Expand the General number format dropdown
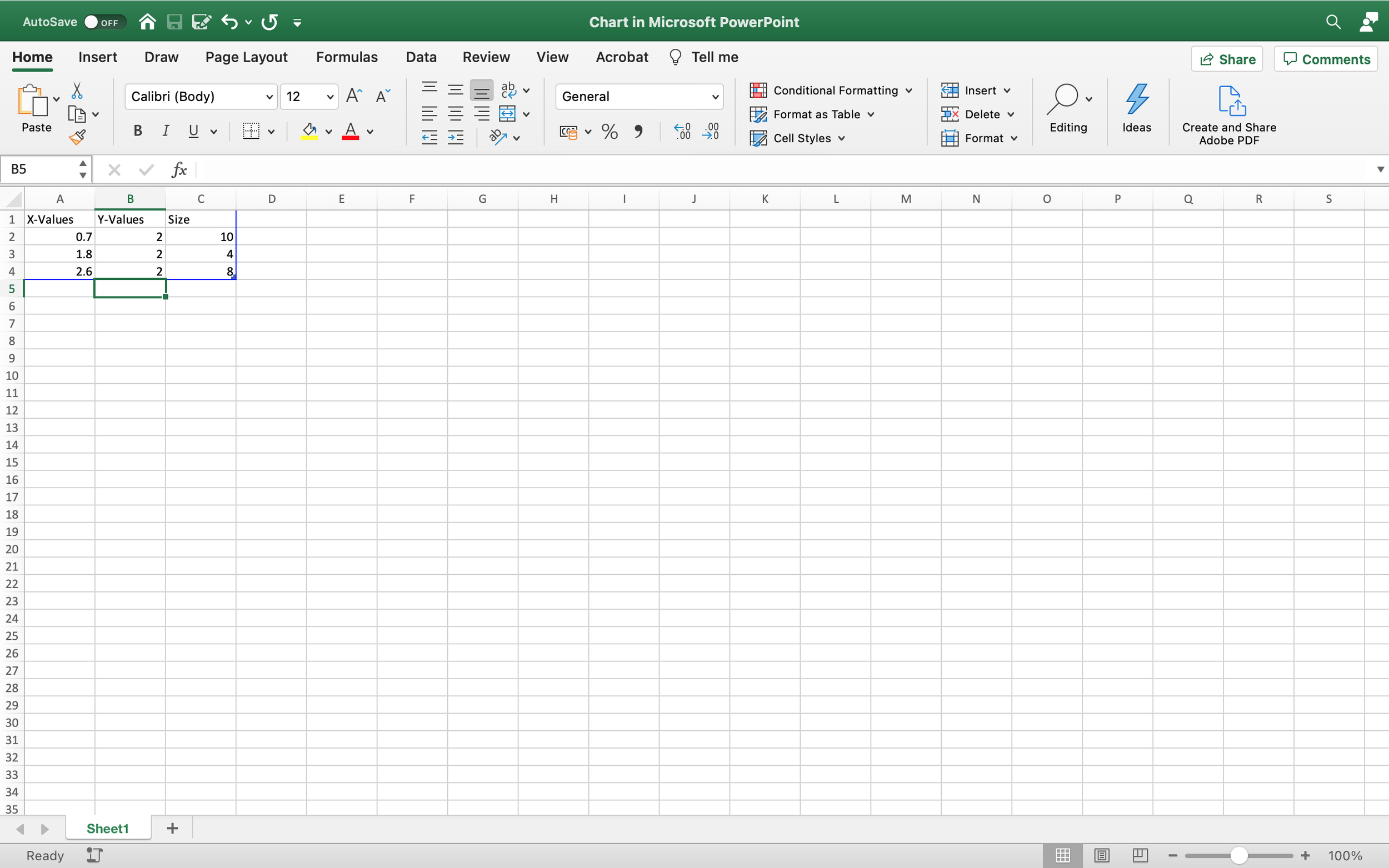 [x=715, y=97]
